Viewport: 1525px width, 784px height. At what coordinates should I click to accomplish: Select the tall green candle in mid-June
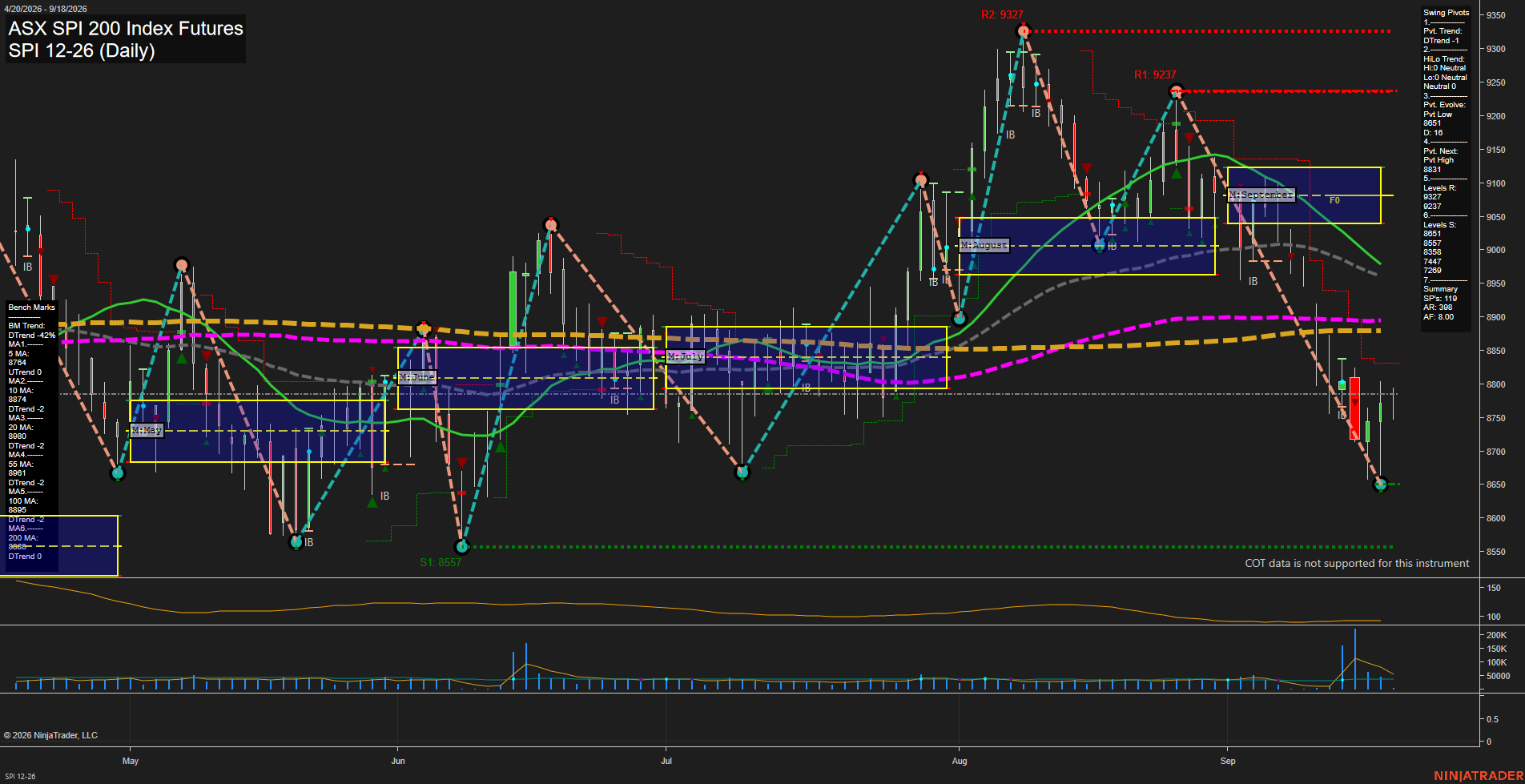tap(513, 308)
